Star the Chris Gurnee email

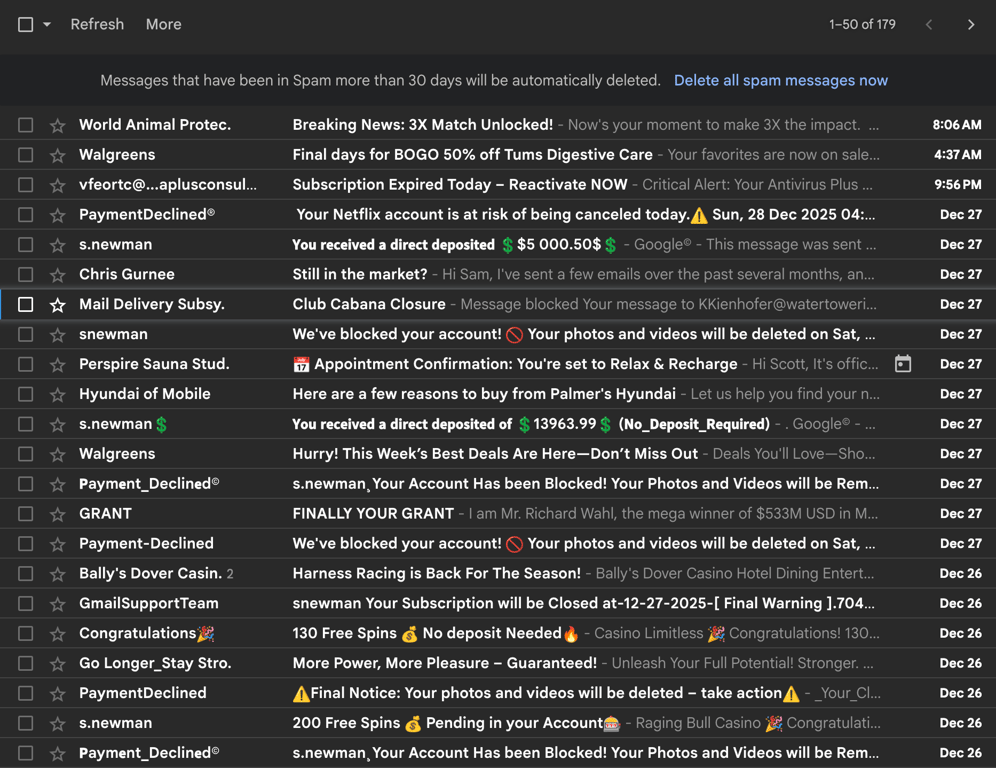click(58, 274)
